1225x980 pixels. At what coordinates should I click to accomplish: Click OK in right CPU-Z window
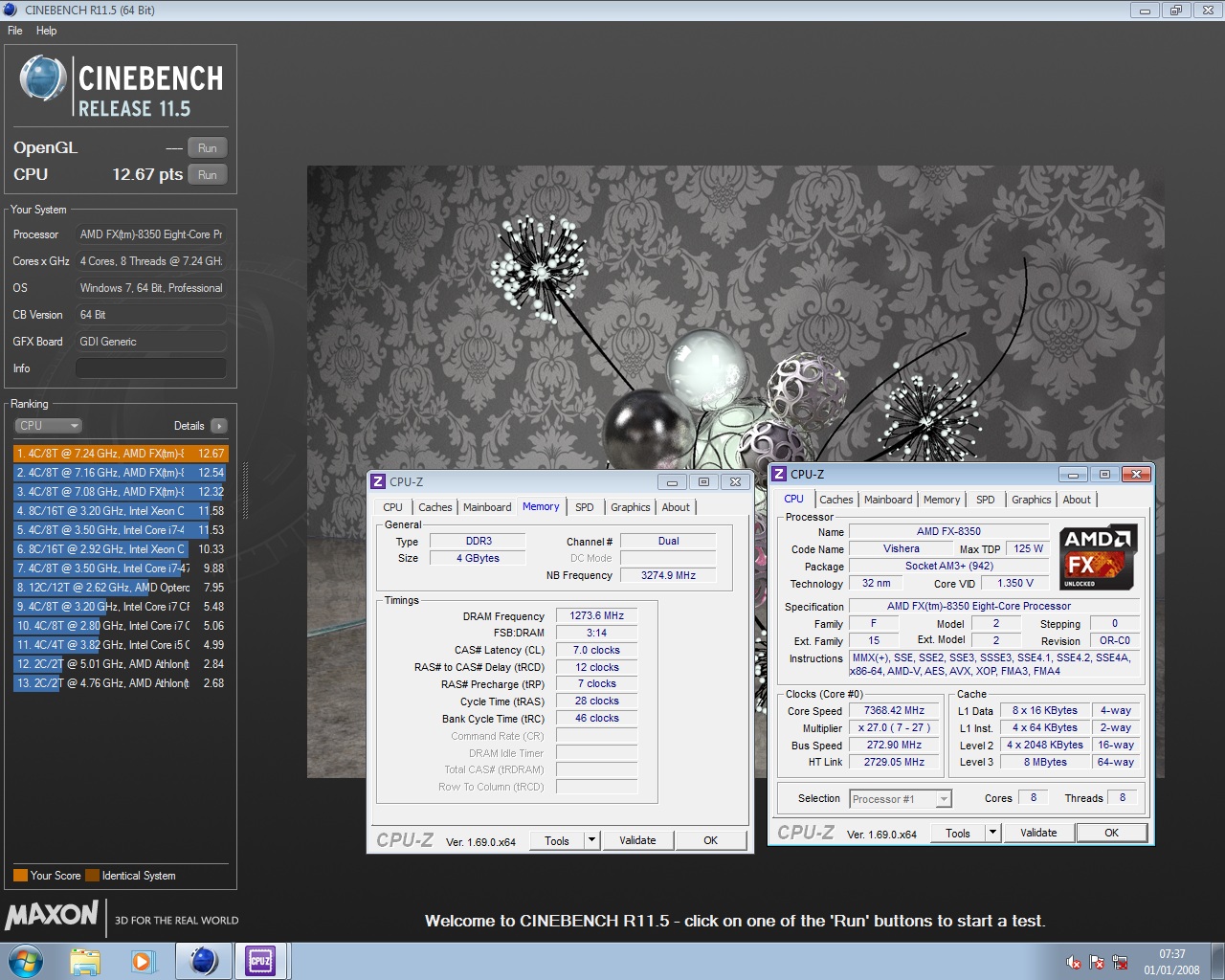pos(1111,833)
